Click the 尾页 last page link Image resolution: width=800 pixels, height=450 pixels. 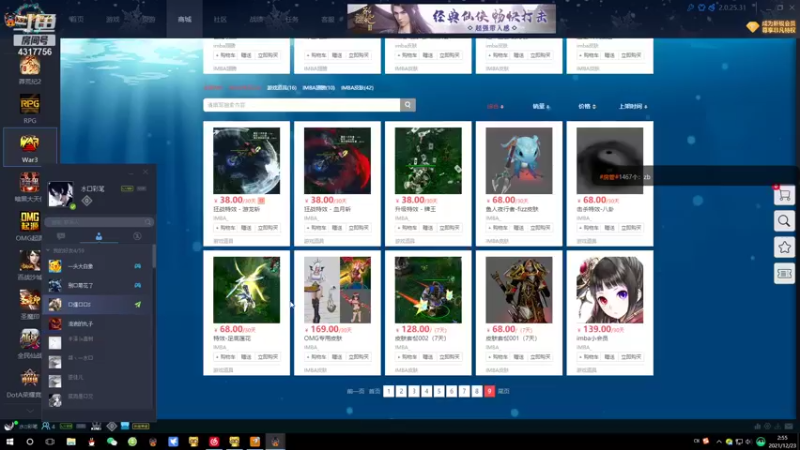pos(504,391)
